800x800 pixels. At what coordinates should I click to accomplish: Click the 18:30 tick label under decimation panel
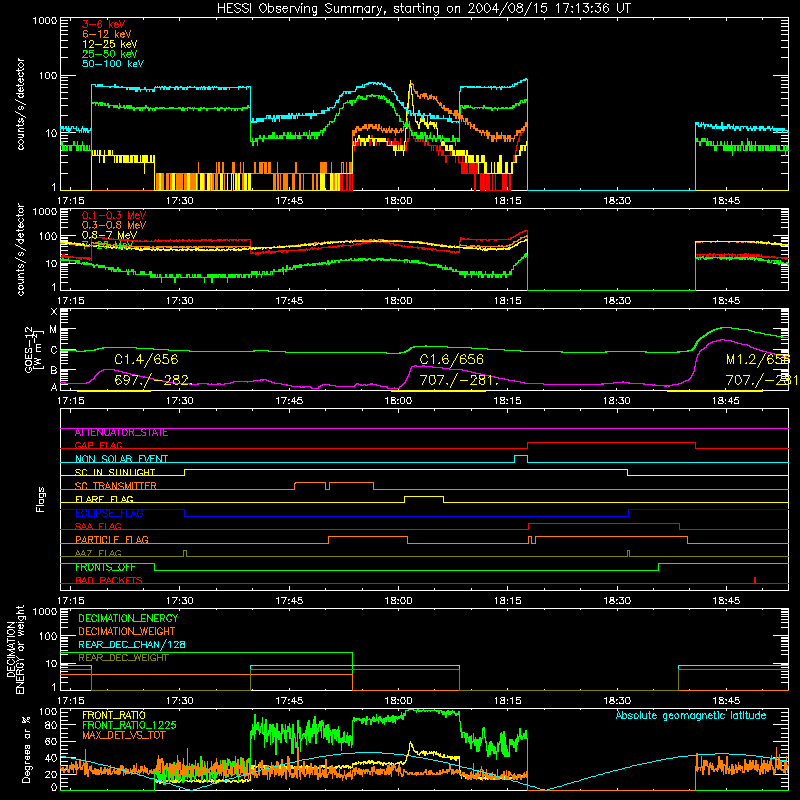point(617,701)
